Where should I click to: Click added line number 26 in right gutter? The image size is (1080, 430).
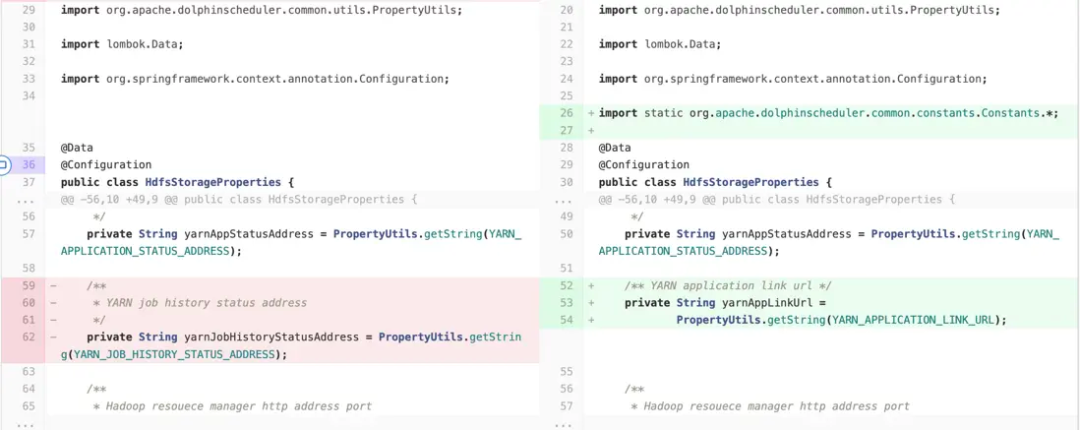(566, 113)
